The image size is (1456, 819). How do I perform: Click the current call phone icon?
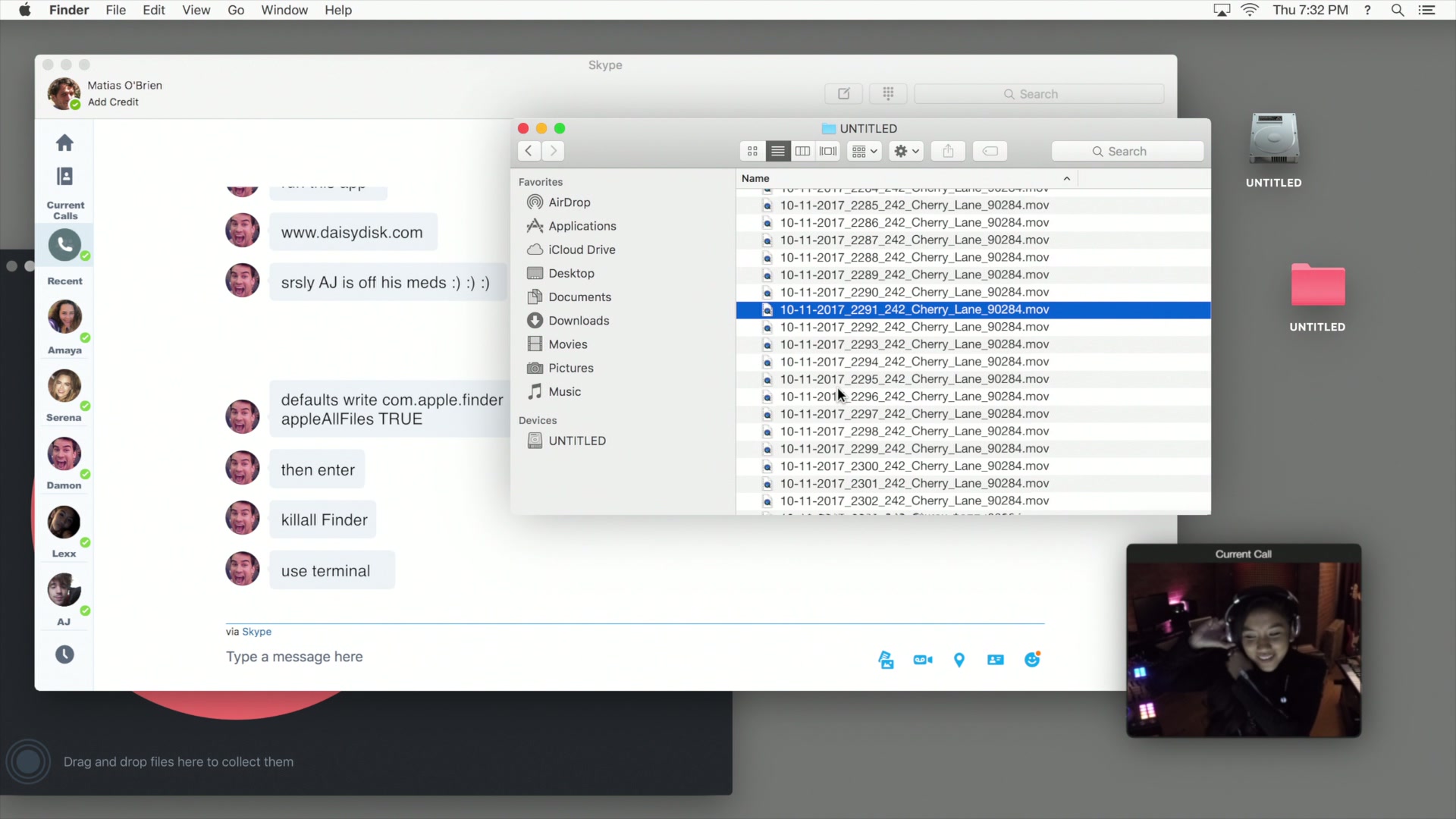[x=64, y=244]
